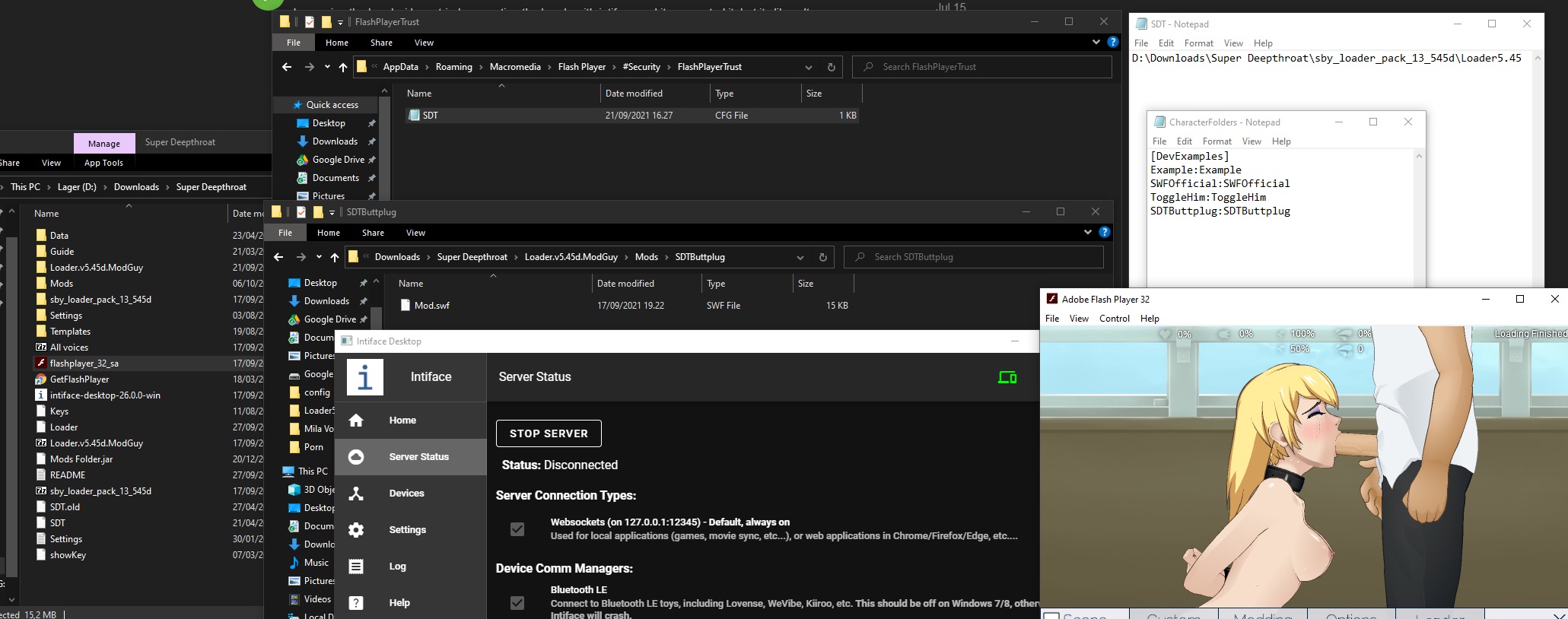Screen dimensions: 1568x619
Task: Click the Search FlashPlayerTrust field
Action: coord(982,67)
